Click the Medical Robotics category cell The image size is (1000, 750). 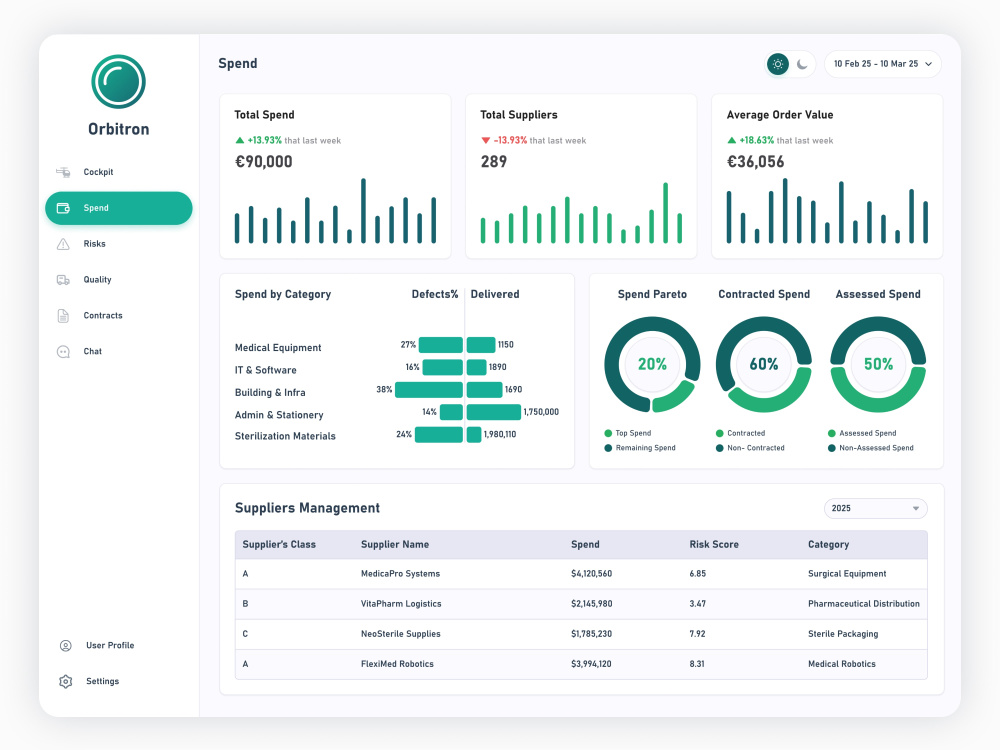[841, 664]
